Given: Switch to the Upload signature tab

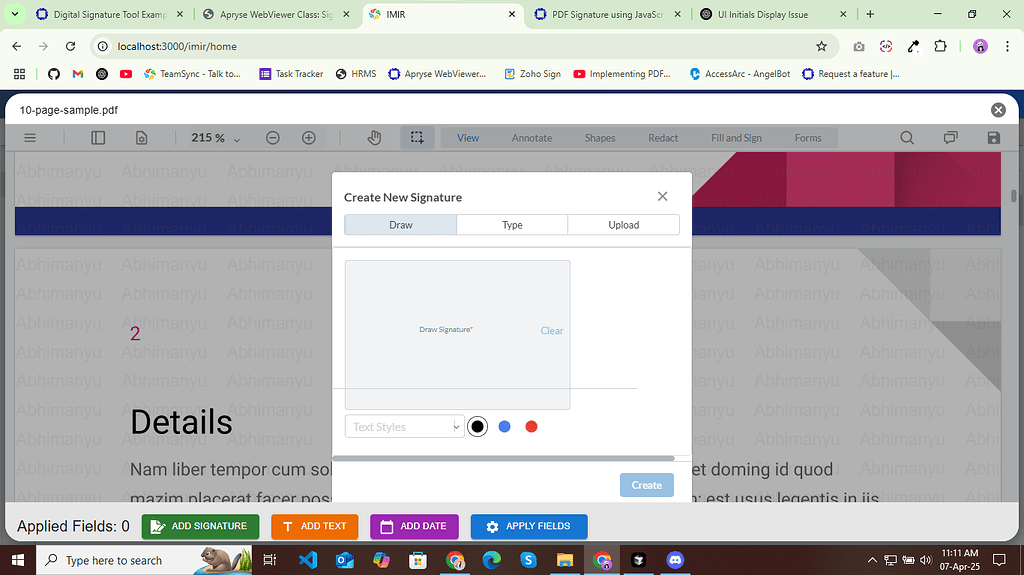Looking at the screenshot, I should pos(623,225).
